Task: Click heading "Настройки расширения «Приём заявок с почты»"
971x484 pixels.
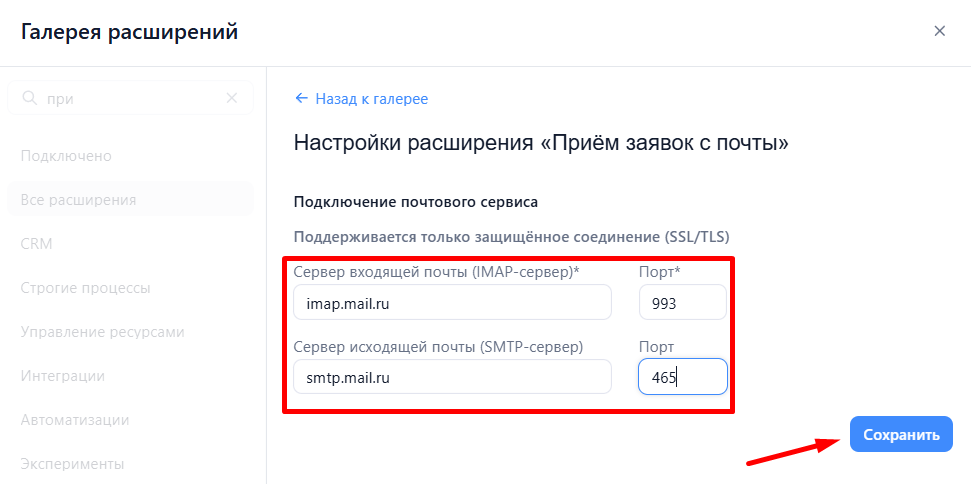Action: pos(541,143)
